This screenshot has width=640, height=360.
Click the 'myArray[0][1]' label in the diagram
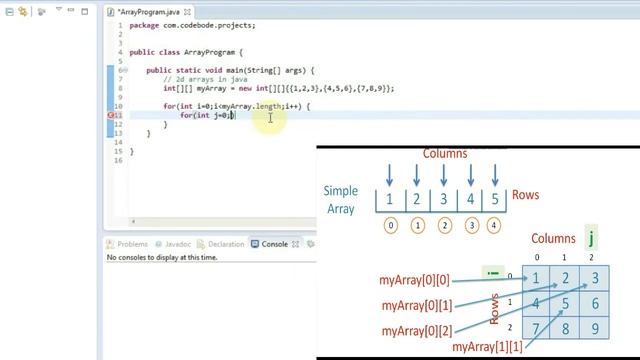[417, 306]
